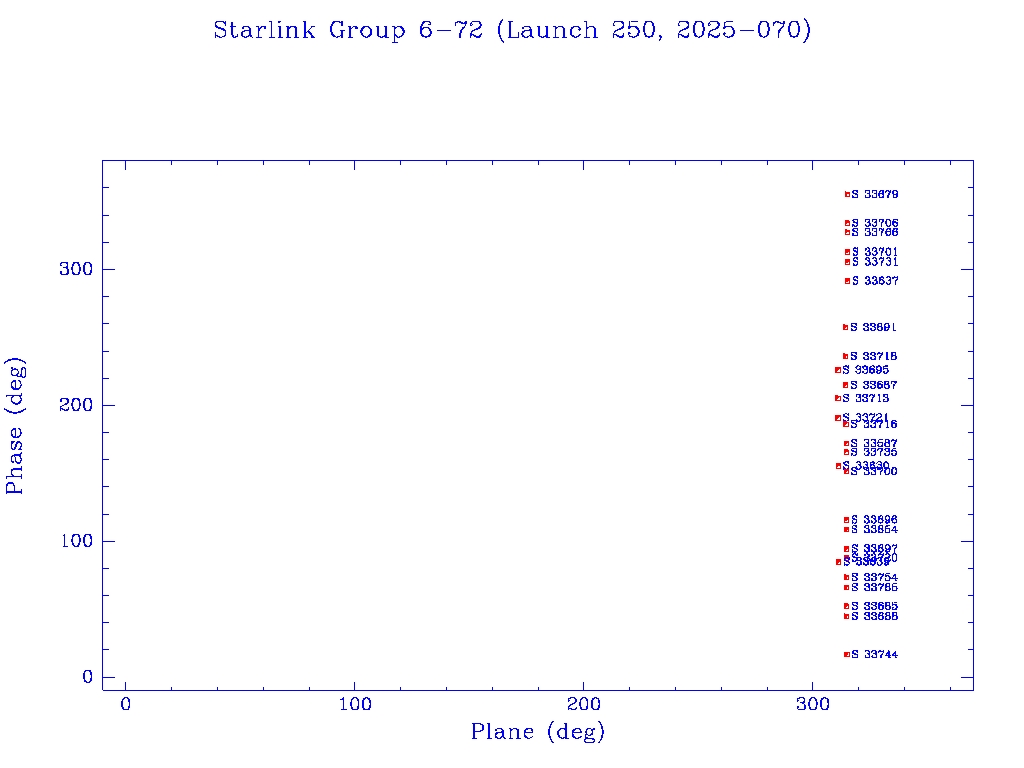Click the red marker next to S 33713
Screen dimensions: 1024x768
[x=838, y=398]
